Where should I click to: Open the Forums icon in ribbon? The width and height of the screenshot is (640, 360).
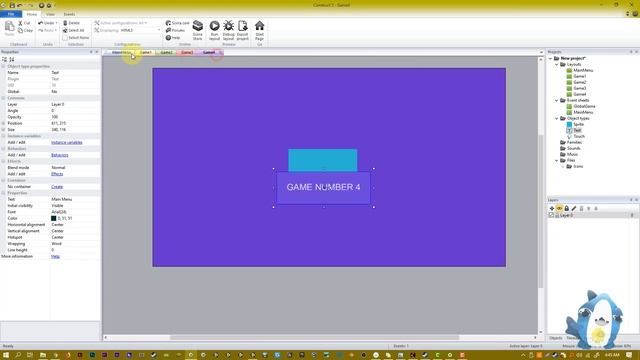pyautogui.click(x=168, y=30)
